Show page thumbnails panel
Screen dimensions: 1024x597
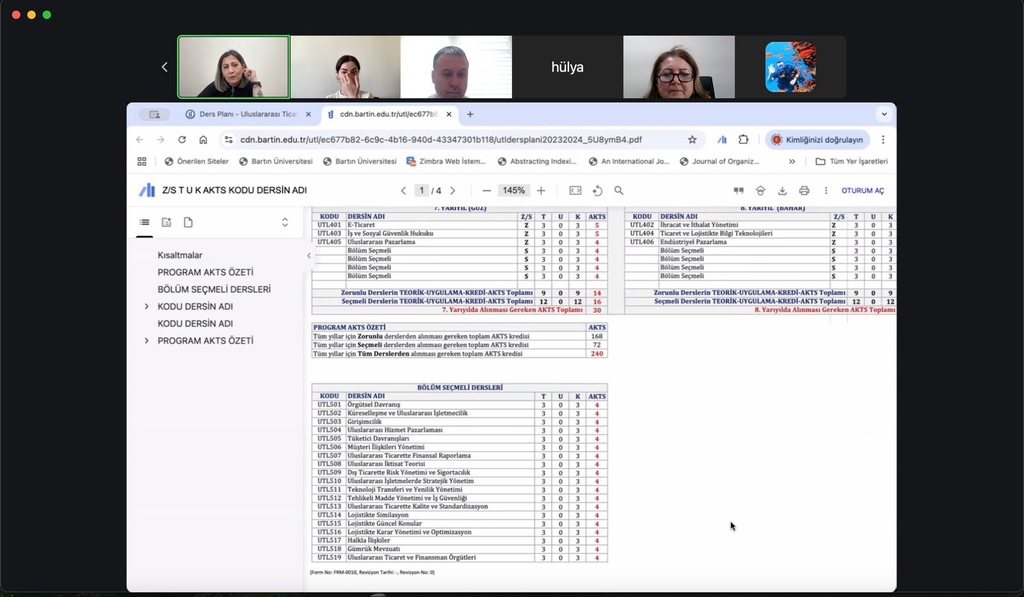[x=188, y=222]
